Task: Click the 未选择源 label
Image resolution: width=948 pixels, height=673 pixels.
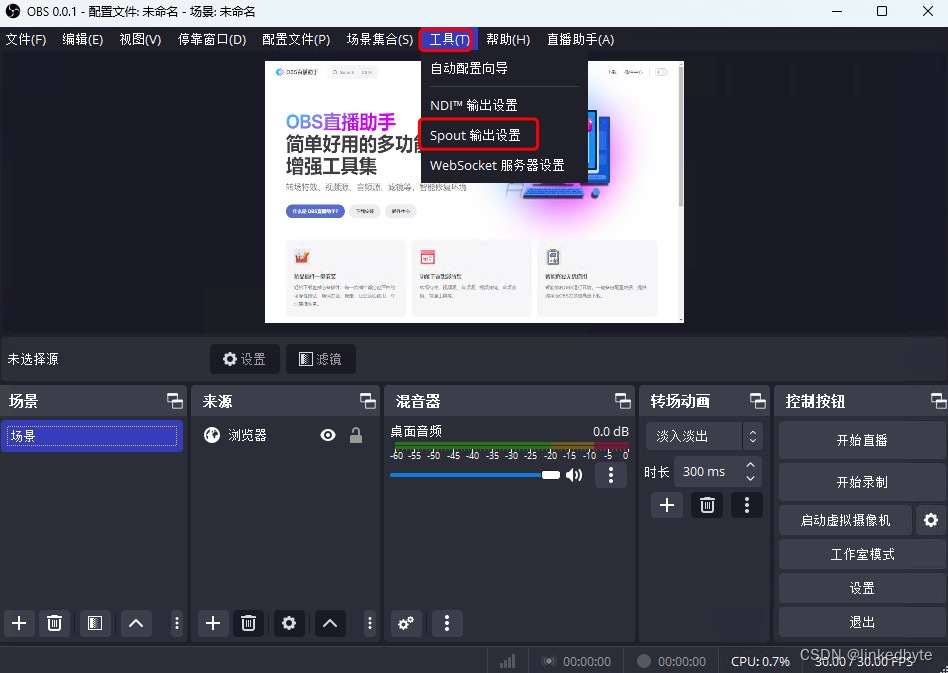Action: pyautogui.click(x=33, y=359)
